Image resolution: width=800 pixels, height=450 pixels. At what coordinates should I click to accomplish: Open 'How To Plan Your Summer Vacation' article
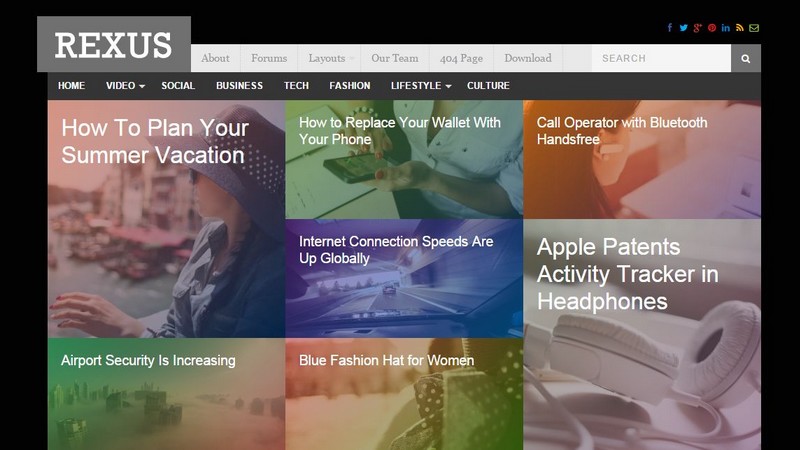pos(155,141)
